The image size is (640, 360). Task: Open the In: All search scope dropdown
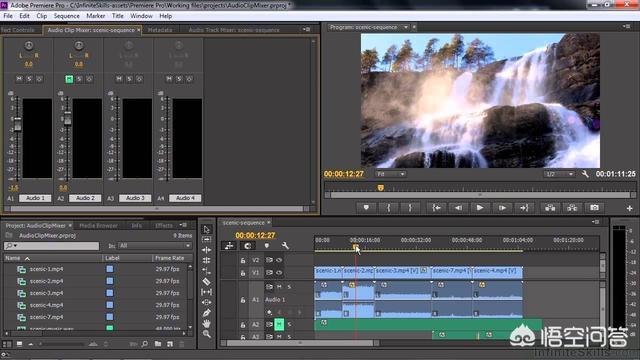[155, 246]
